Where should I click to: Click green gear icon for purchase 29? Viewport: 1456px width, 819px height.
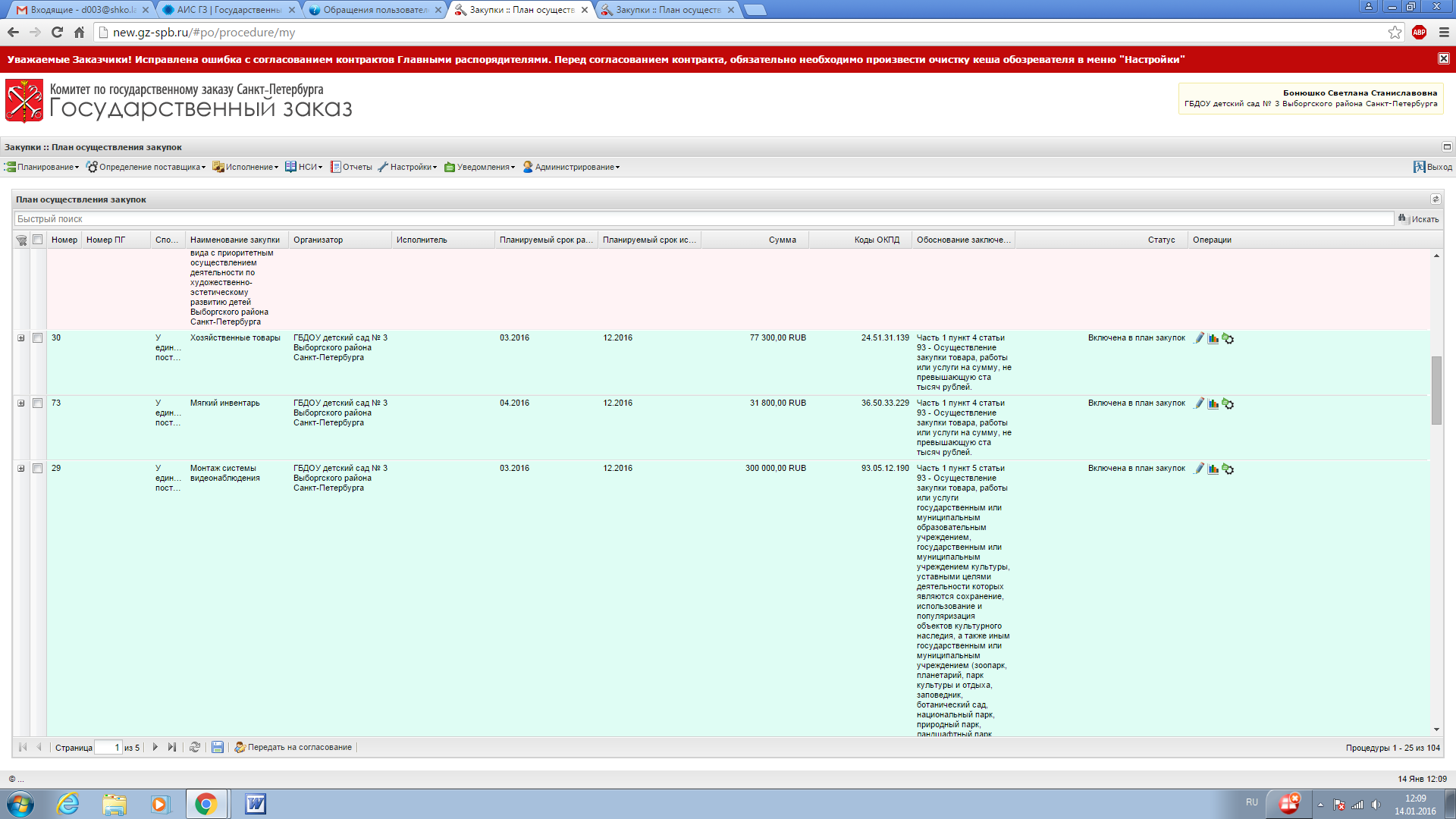click(x=1228, y=469)
